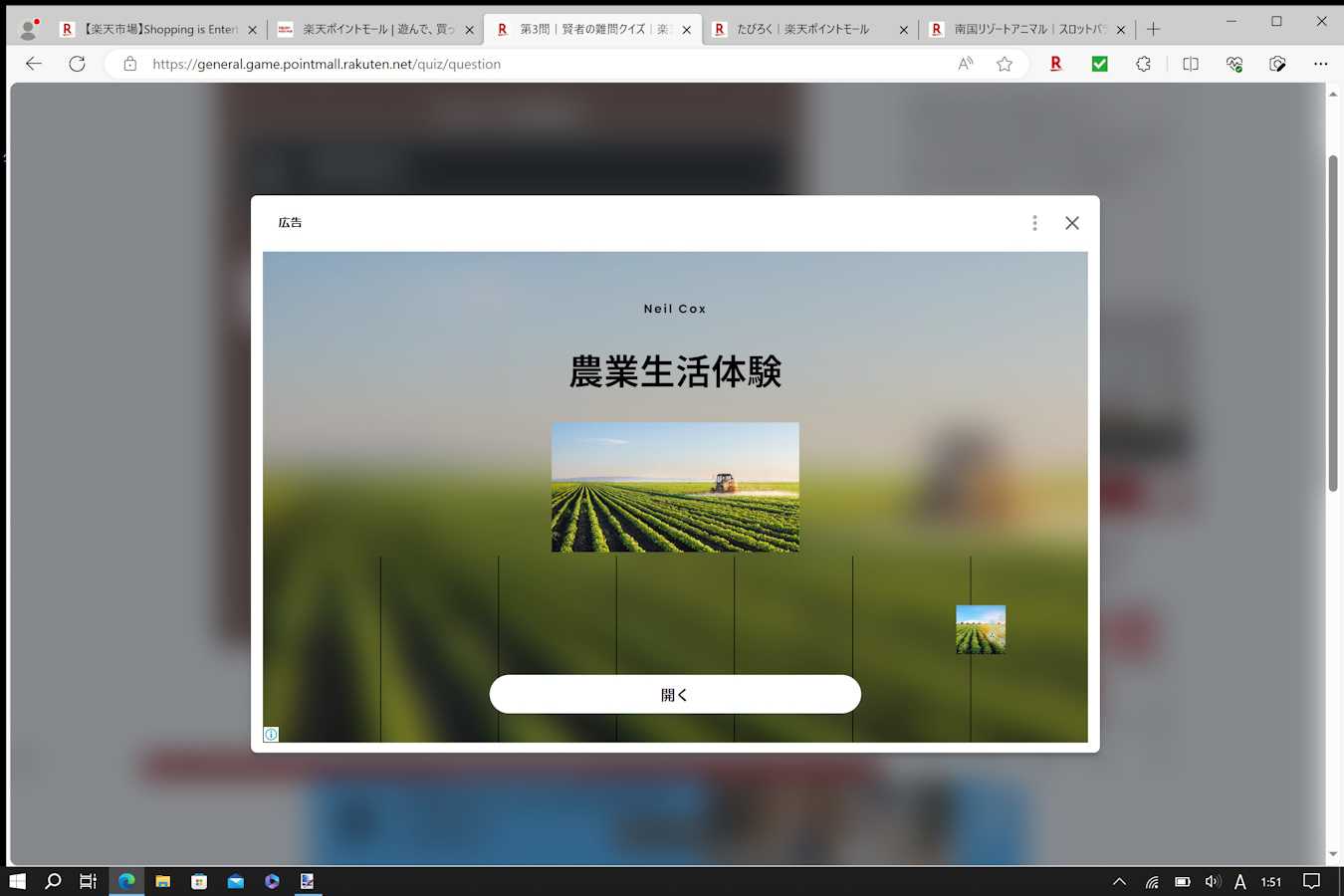Open Microsoft Store from the taskbar

[x=199, y=881]
